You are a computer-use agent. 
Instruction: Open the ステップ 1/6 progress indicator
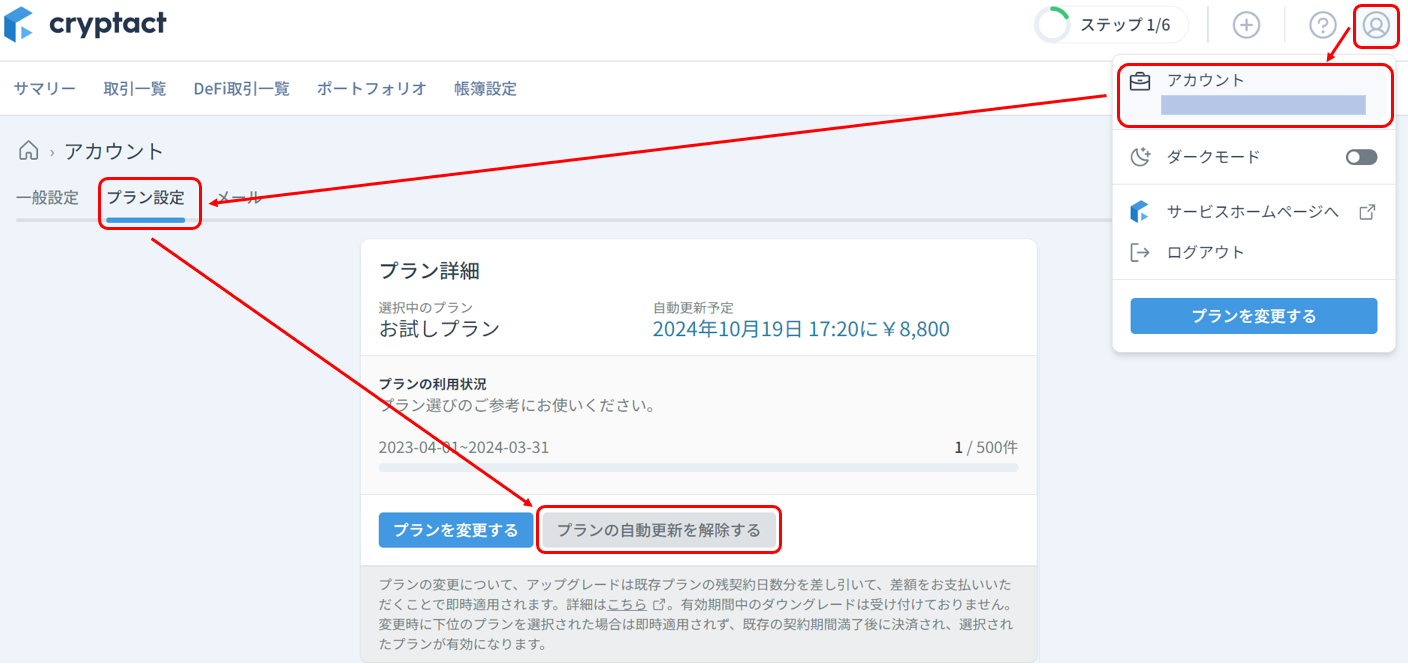(1111, 25)
